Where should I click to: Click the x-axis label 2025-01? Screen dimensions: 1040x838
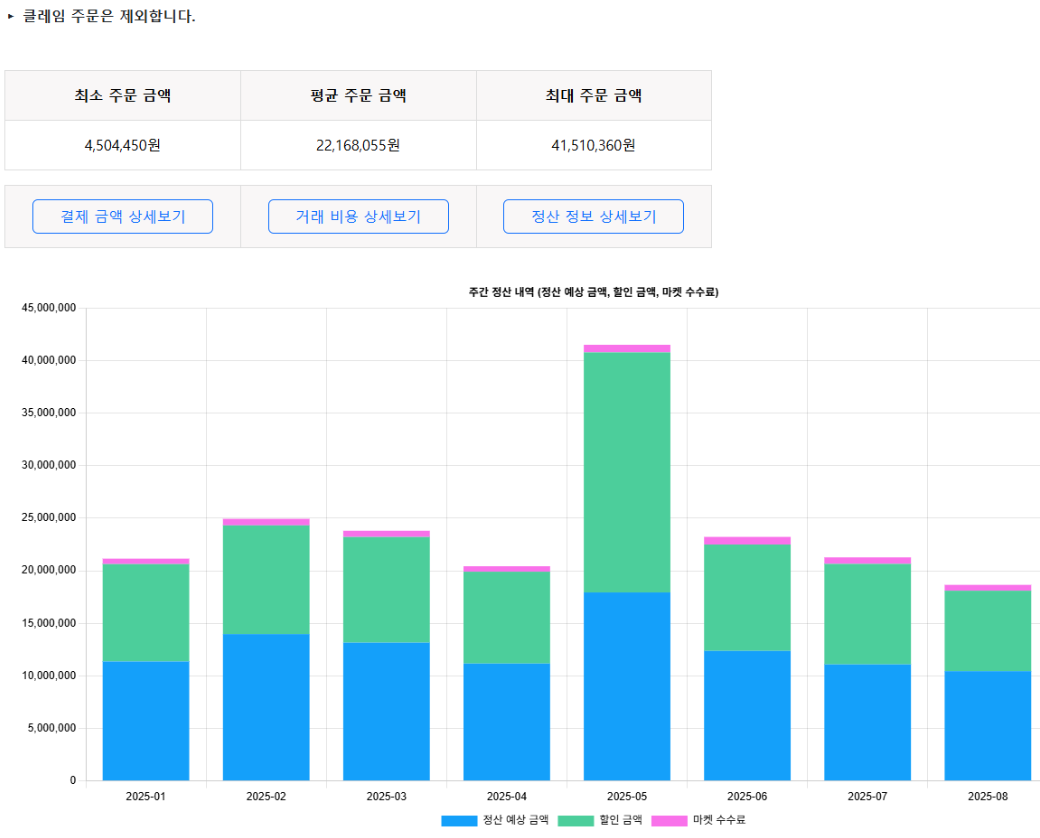(x=146, y=796)
